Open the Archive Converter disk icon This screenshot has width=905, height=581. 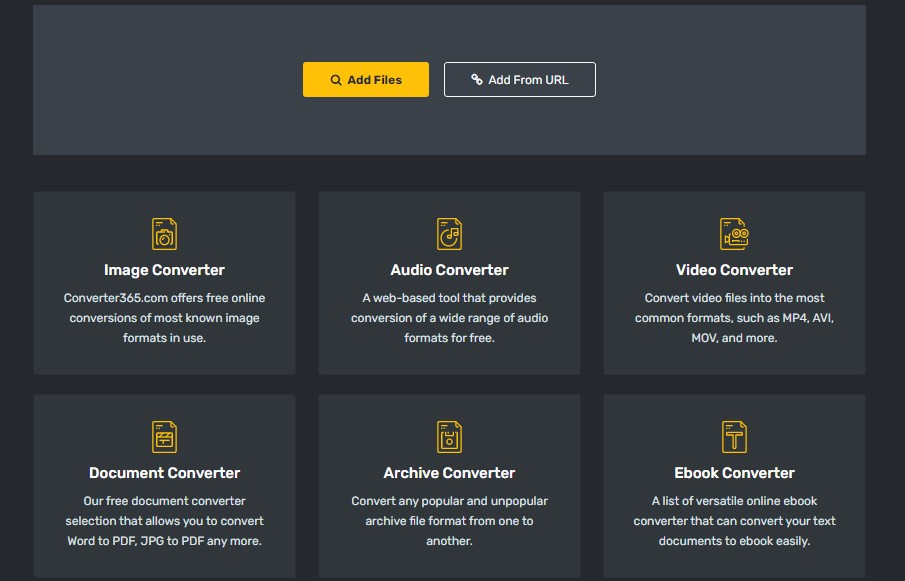click(x=449, y=437)
